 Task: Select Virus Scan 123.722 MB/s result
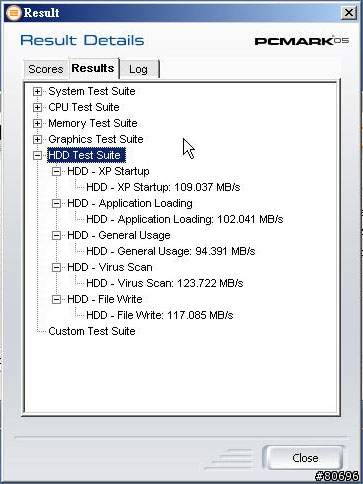coord(165,283)
